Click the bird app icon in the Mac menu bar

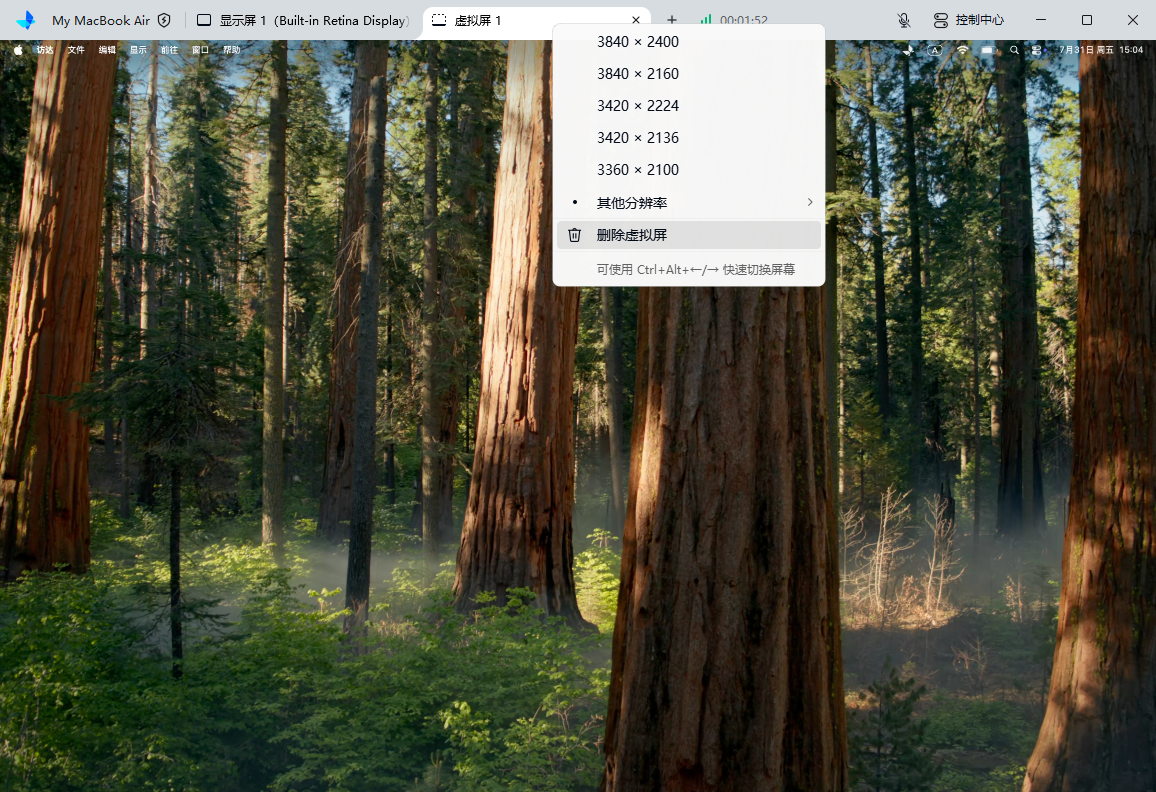(x=908, y=50)
